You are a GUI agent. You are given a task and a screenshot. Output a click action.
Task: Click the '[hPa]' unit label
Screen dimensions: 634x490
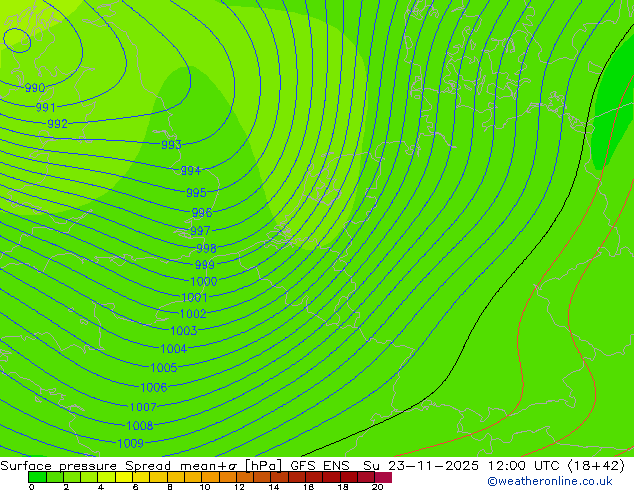point(264,466)
